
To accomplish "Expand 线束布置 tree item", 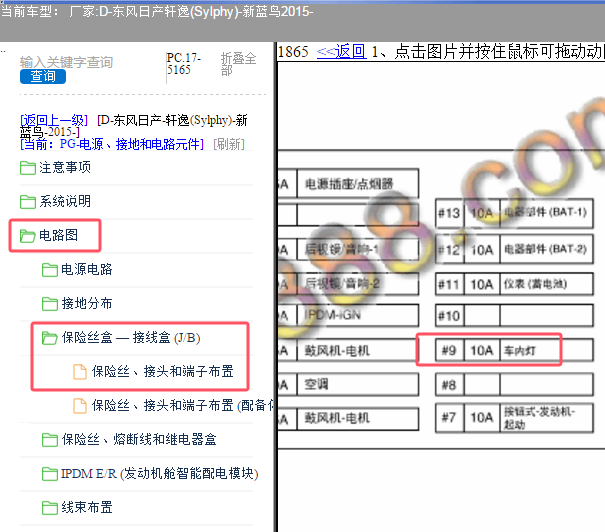I will click(x=87, y=507).
